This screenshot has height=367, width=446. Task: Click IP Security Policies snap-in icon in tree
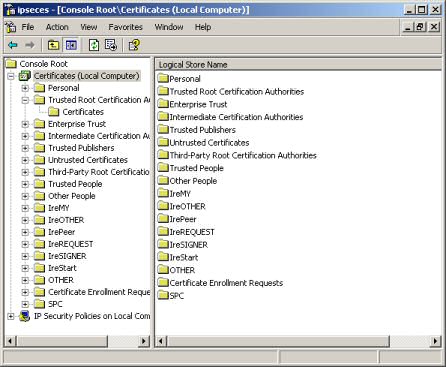tap(25, 316)
